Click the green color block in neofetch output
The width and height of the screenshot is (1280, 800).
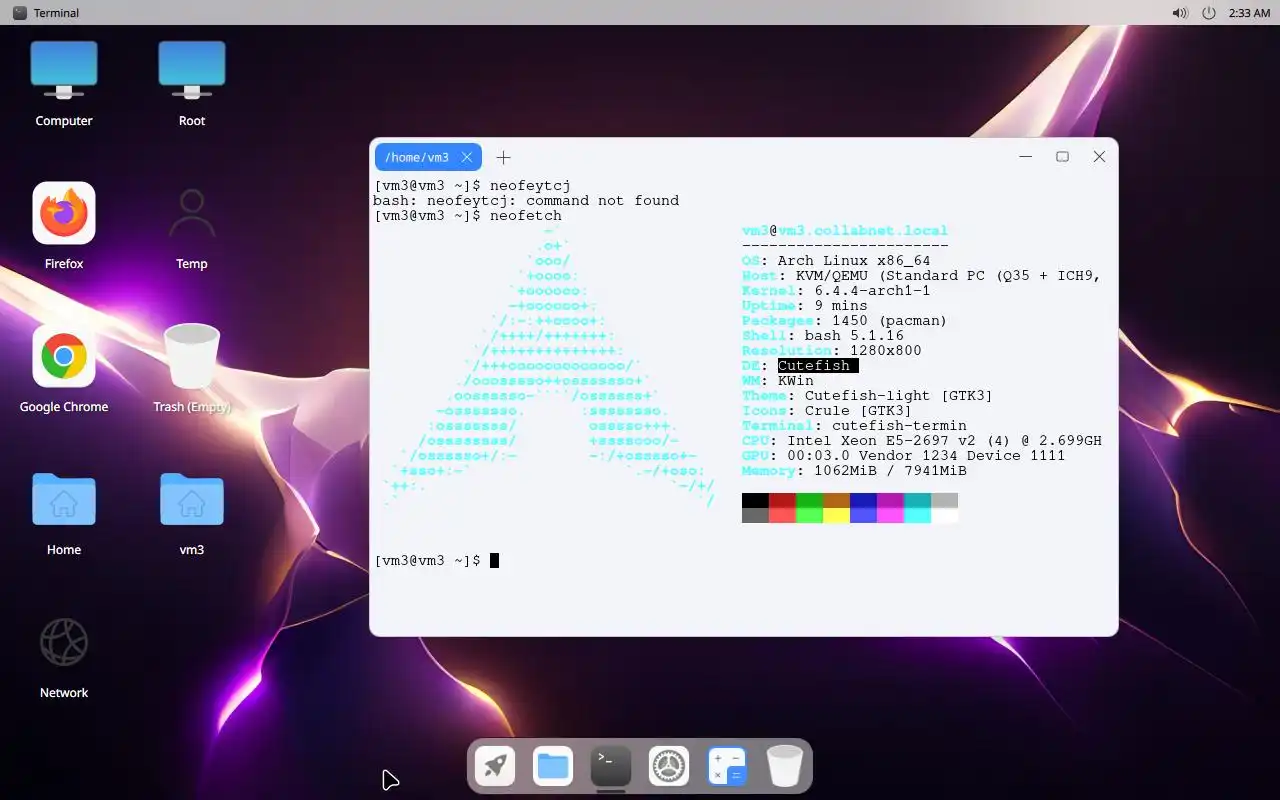click(x=809, y=501)
